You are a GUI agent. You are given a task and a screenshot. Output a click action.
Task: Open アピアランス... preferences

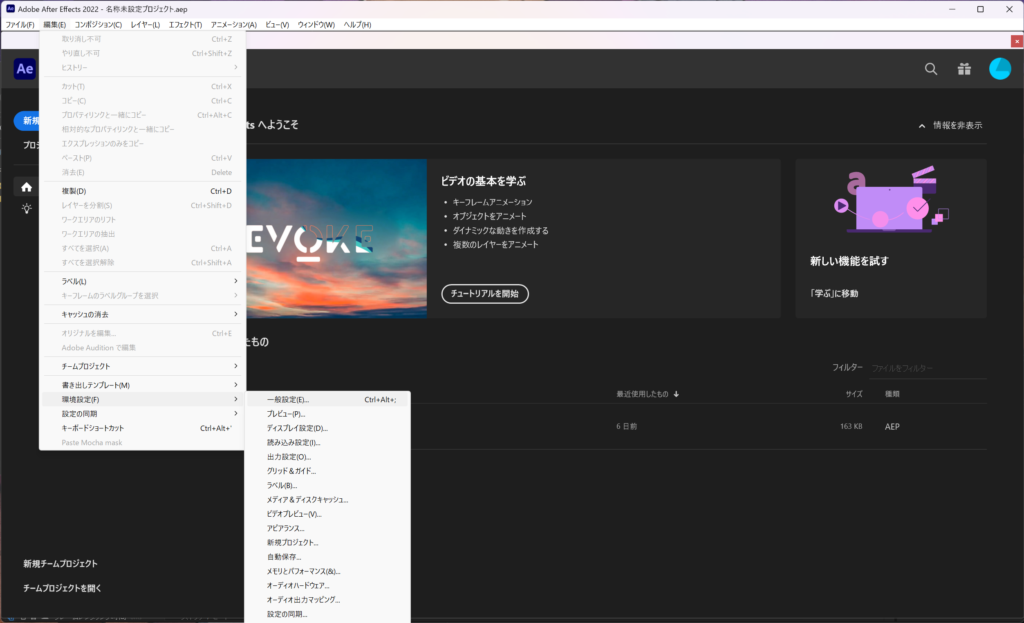(x=328, y=528)
